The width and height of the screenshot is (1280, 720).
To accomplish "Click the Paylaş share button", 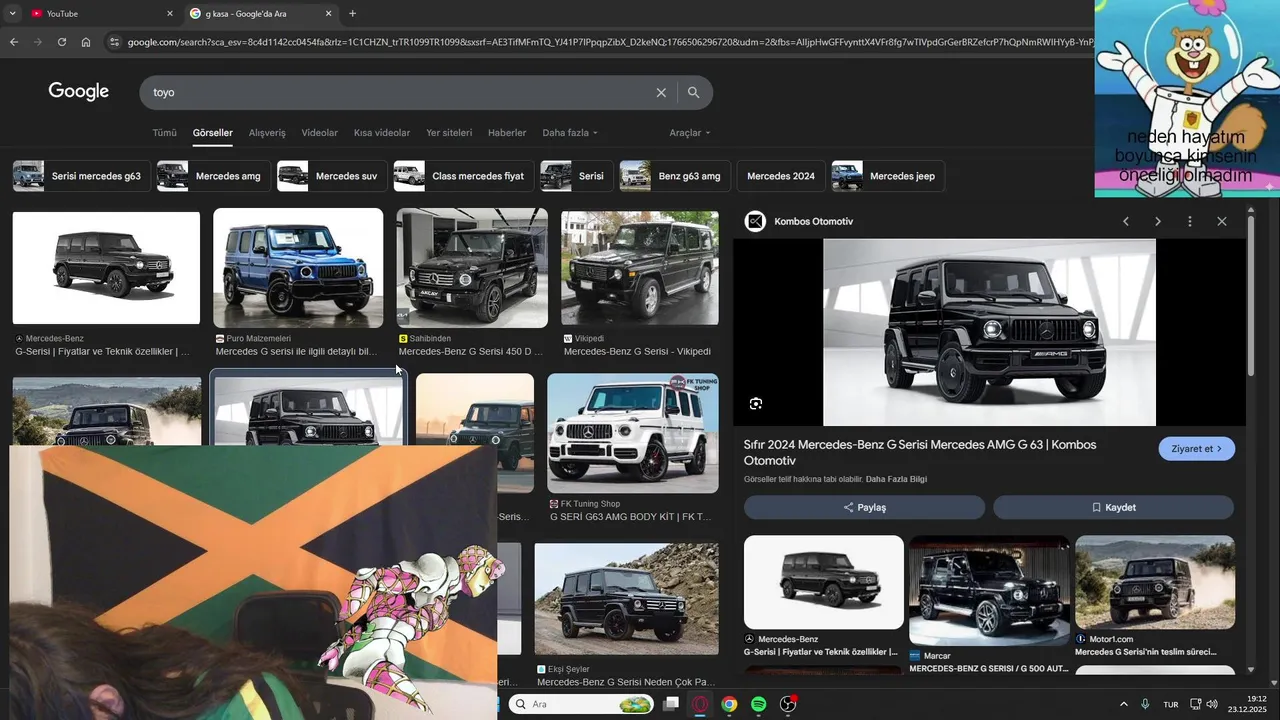I will point(864,507).
